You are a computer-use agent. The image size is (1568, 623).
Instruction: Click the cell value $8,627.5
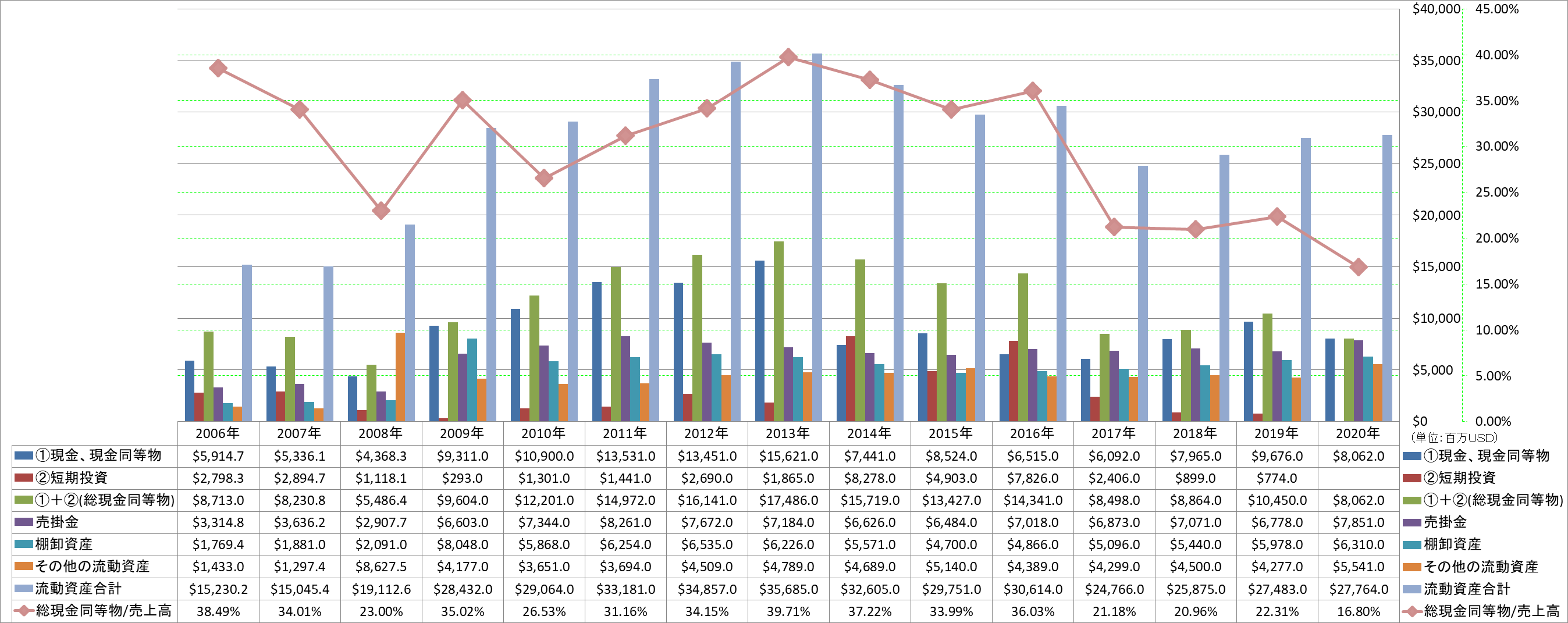(381, 567)
